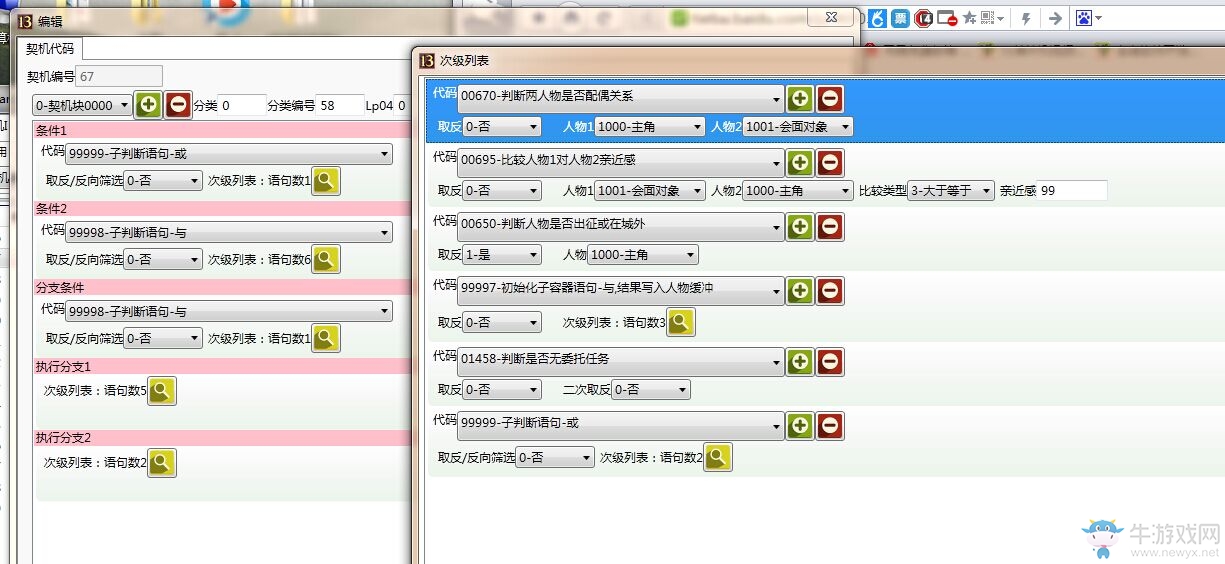Open 条件2 代码 dropdown 99998-子判断语句-与
The height and width of the screenshot is (564, 1225).
tap(229, 233)
